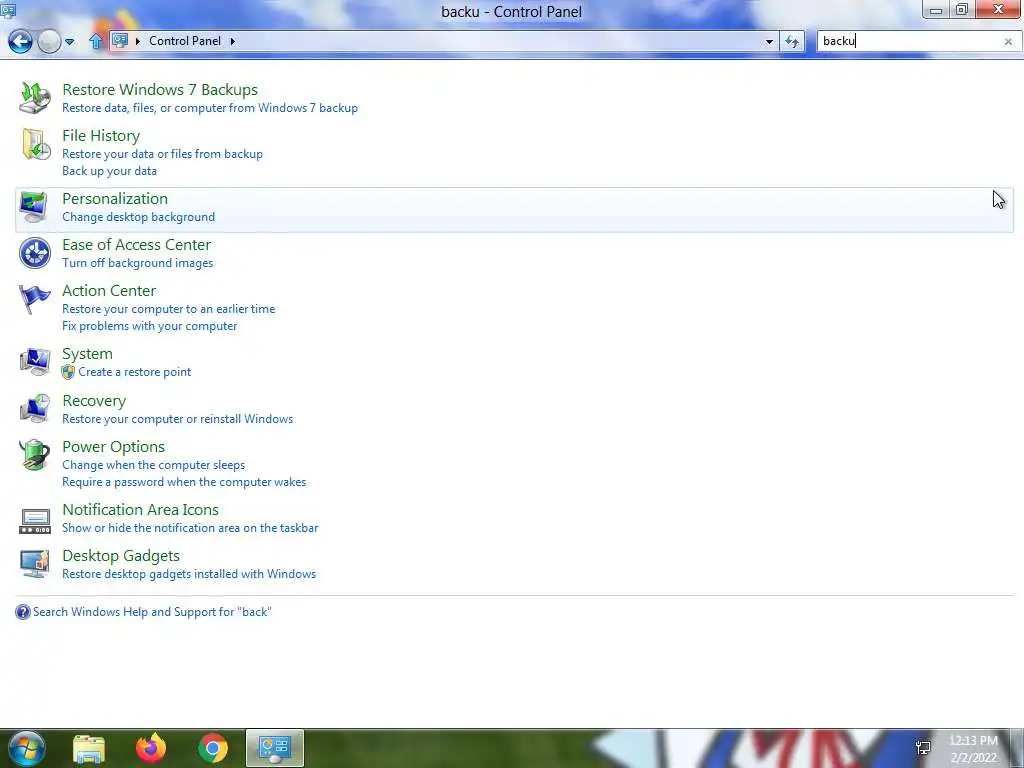Screen dimensions: 1024x768
Task: Click the Personalization monitor icon
Action: [33, 207]
